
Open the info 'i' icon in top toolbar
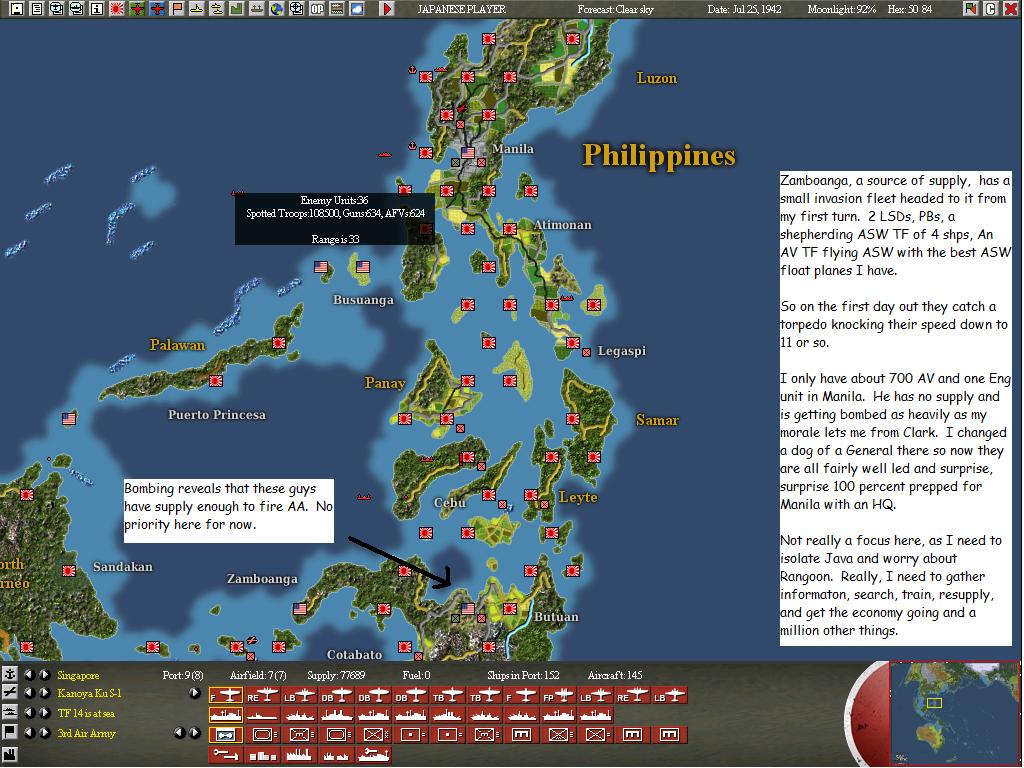tap(97, 8)
